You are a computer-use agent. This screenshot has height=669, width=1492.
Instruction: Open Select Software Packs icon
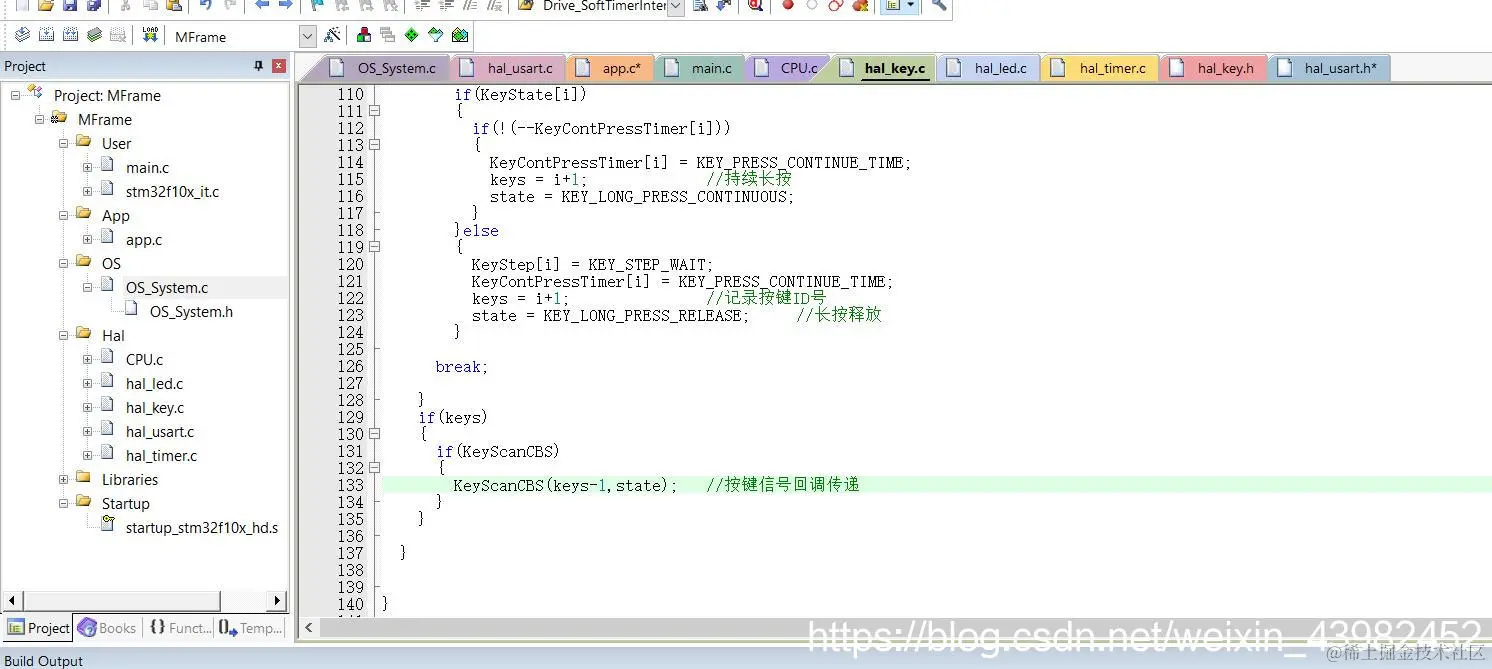click(x=435, y=35)
